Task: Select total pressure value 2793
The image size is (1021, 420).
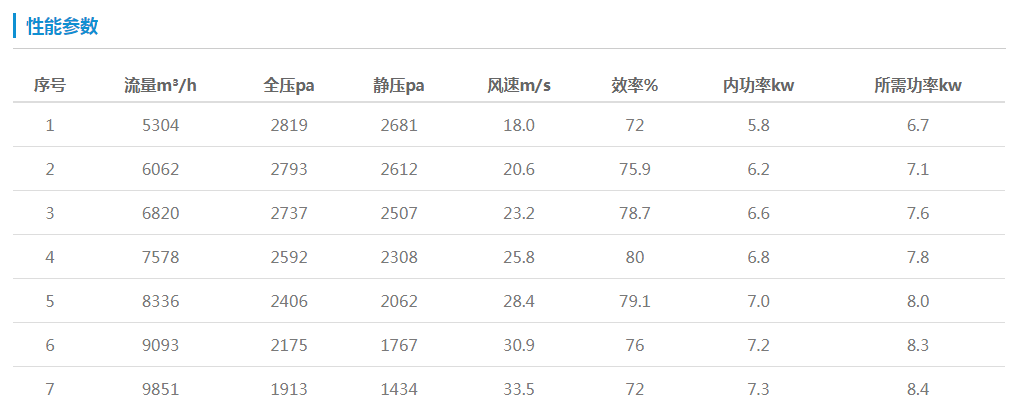Action: pos(289,170)
